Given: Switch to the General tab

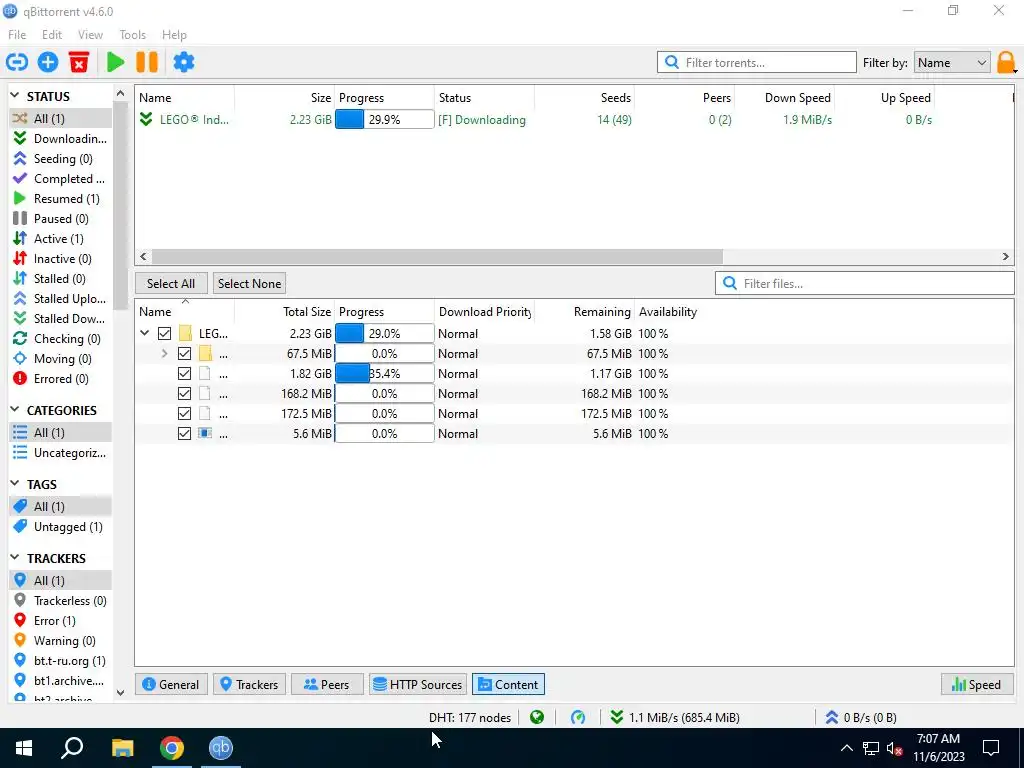Looking at the screenshot, I should [171, 684].
